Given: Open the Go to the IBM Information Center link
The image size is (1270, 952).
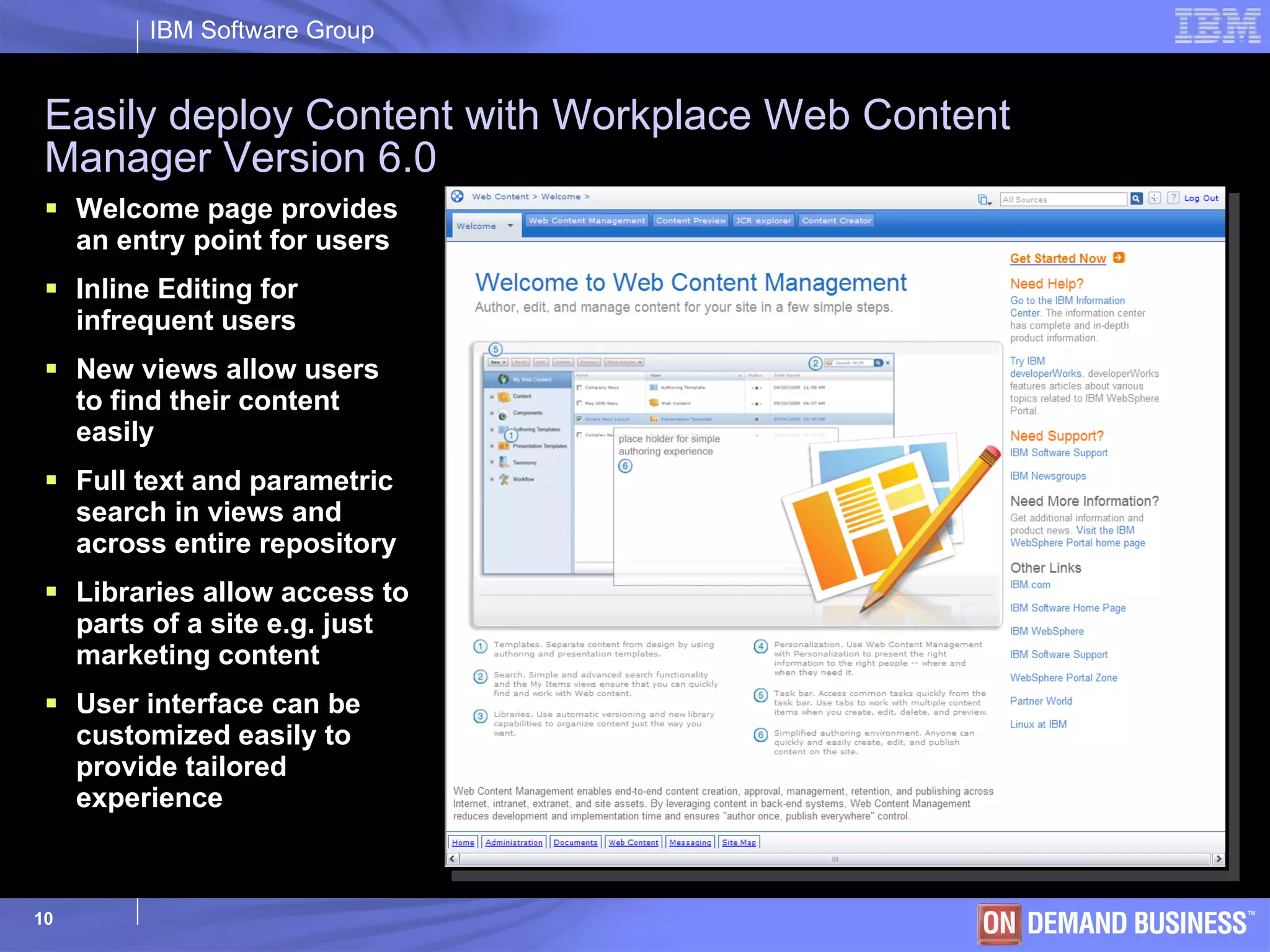Looking at the screenshot, I should tap(1067, 307).
